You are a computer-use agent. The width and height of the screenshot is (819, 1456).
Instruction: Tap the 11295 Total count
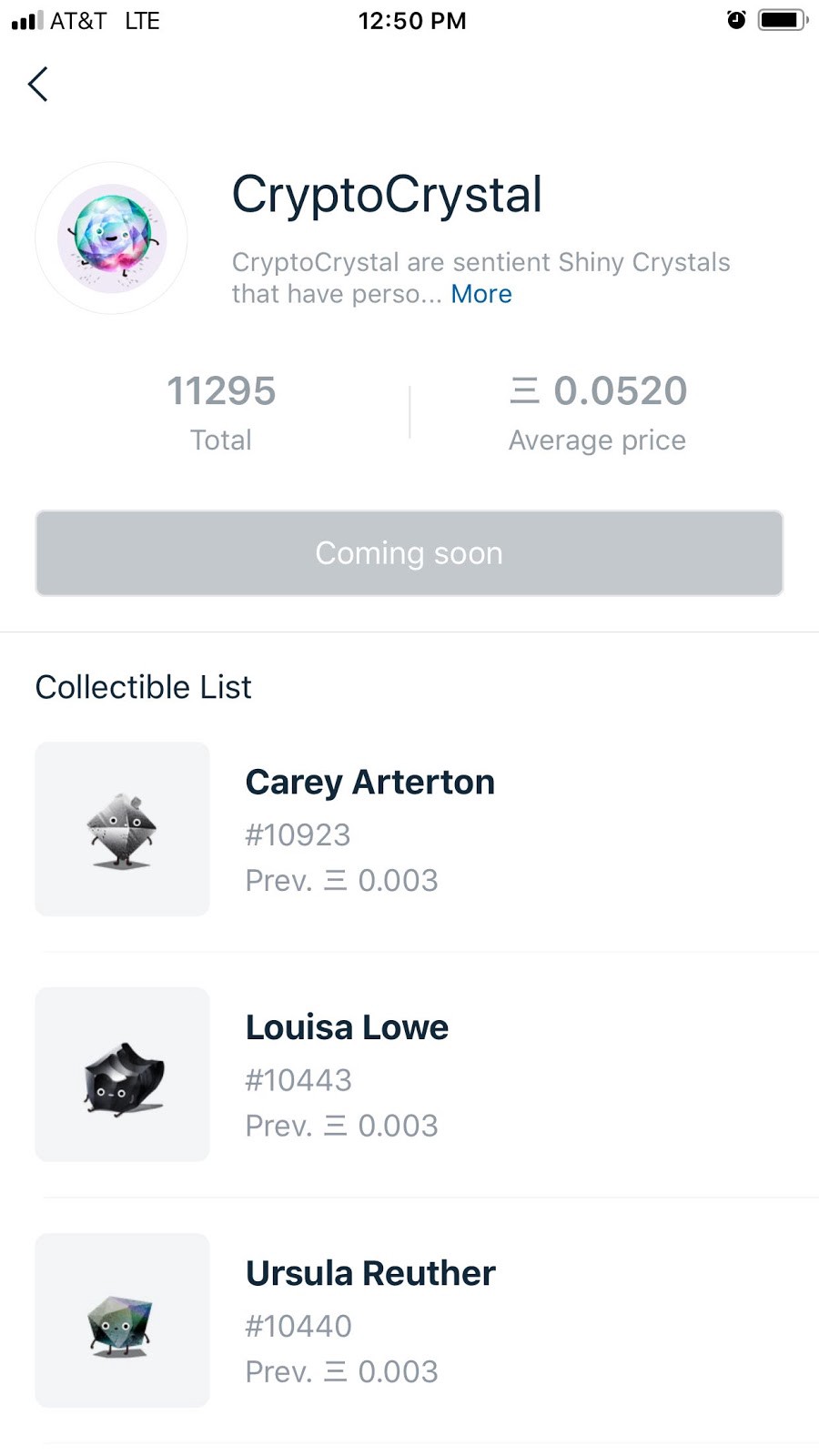click(x=221, y=391)
